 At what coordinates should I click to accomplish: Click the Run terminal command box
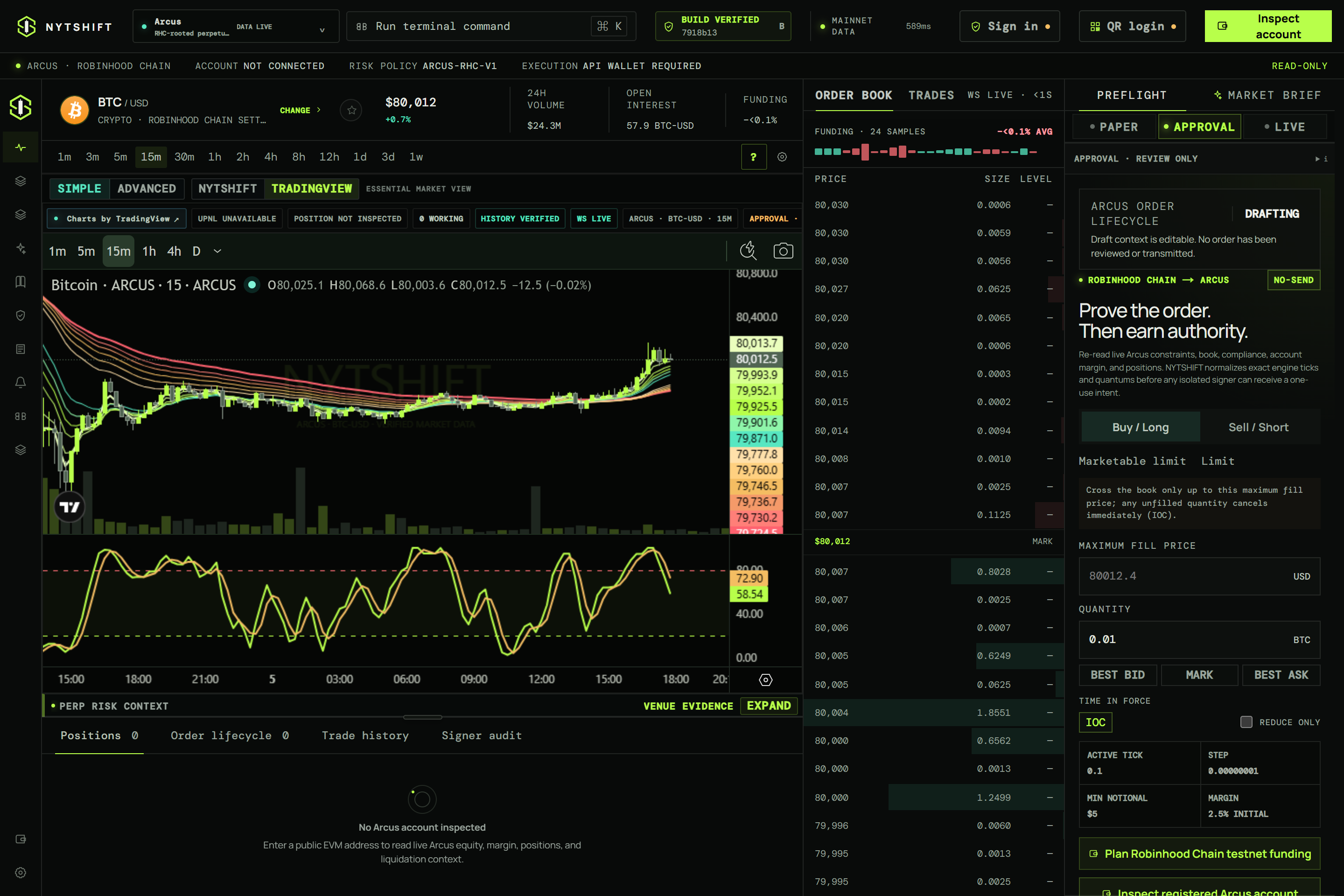pos(491,26)
